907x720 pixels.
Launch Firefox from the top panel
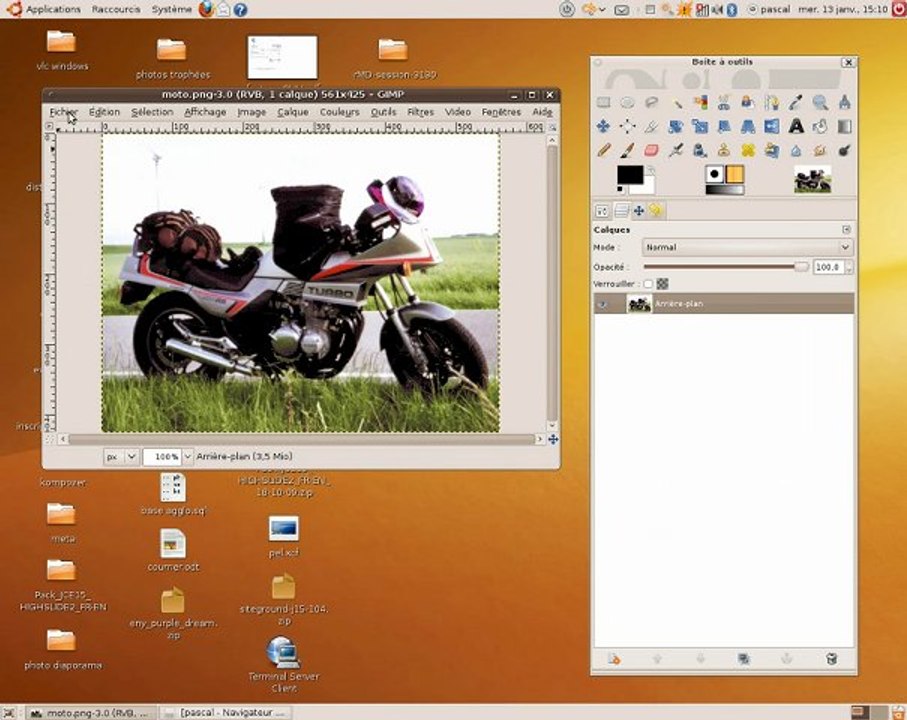click(x=206, y=9)
